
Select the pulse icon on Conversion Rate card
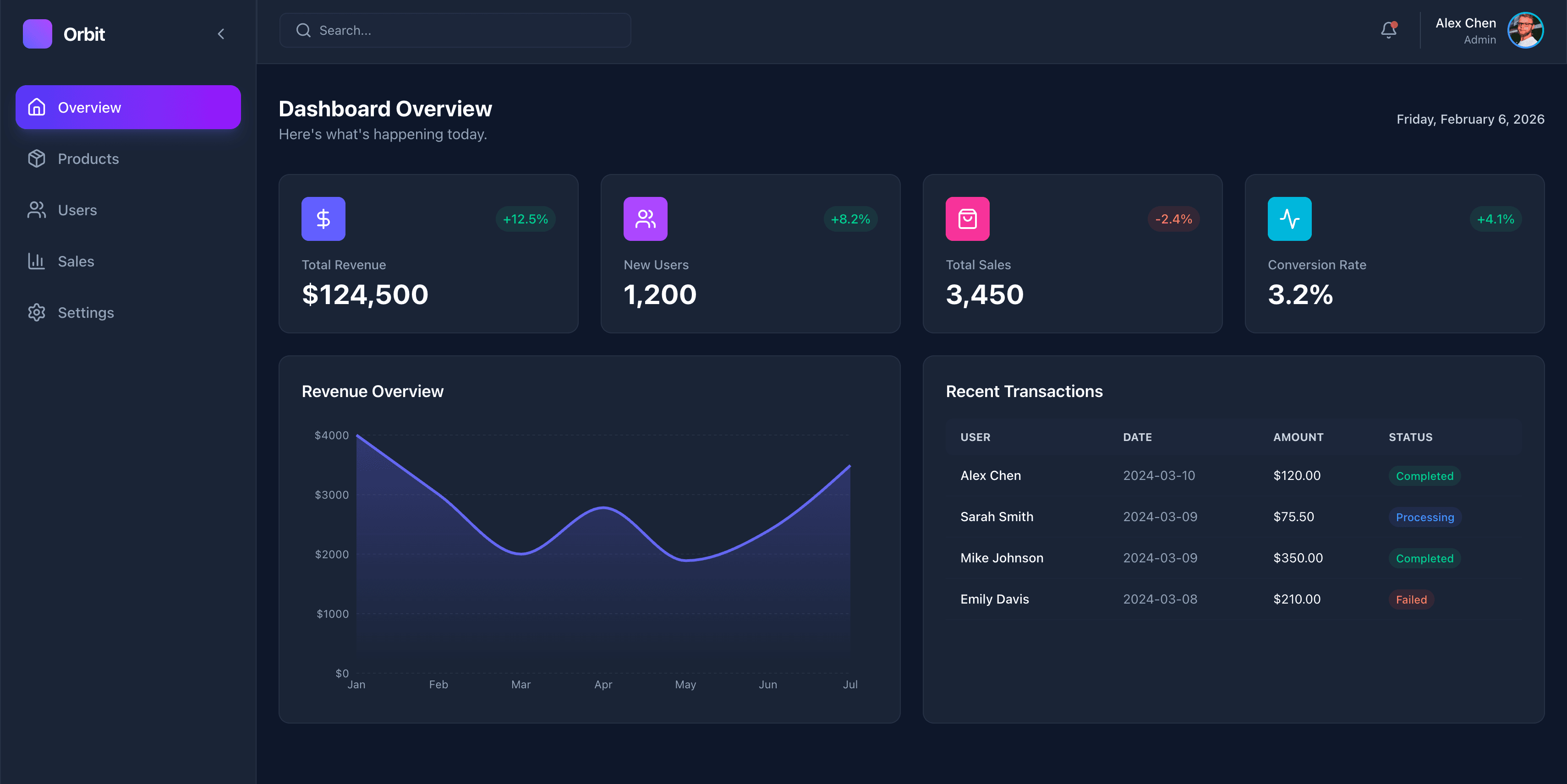click(x=1289, y=218)
